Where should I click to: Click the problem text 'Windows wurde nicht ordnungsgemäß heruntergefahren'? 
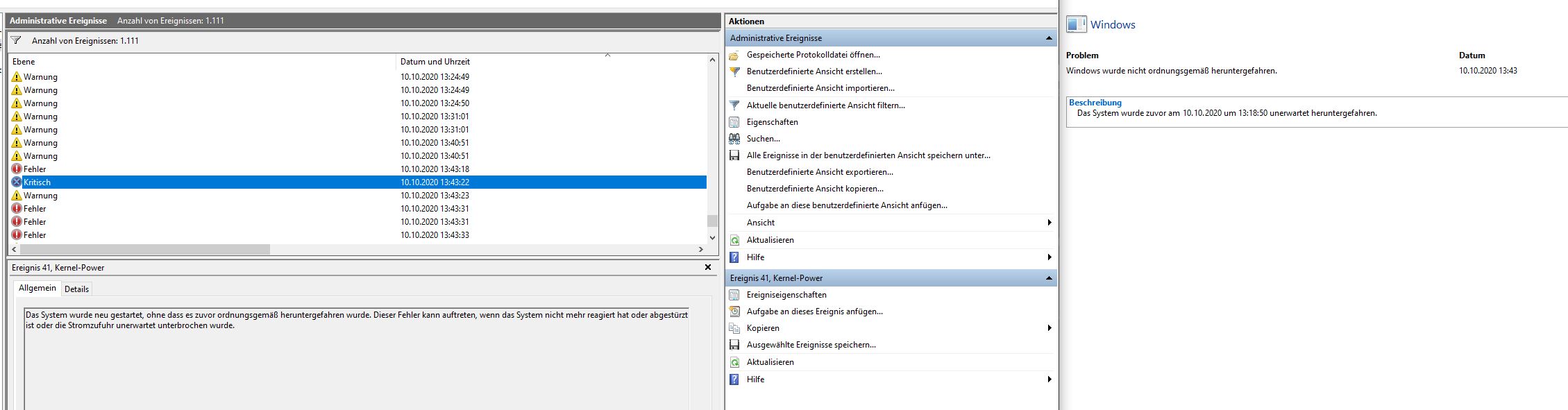point(1171,71)
